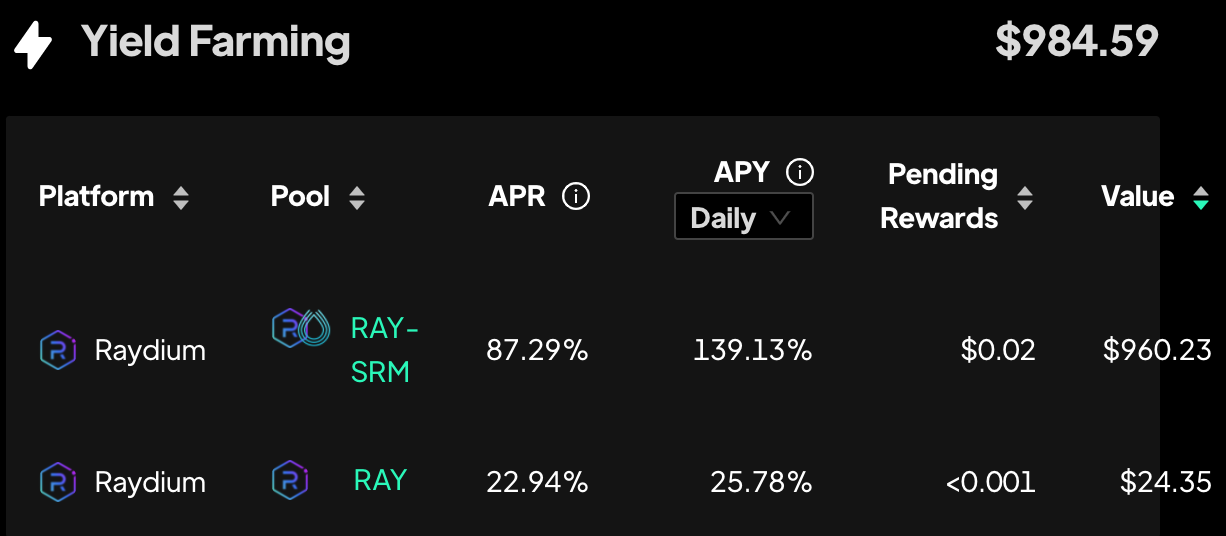Screen dimensions: 1226x536
Task: Click Raydium logo in RAY row
Action: (58, 482)
